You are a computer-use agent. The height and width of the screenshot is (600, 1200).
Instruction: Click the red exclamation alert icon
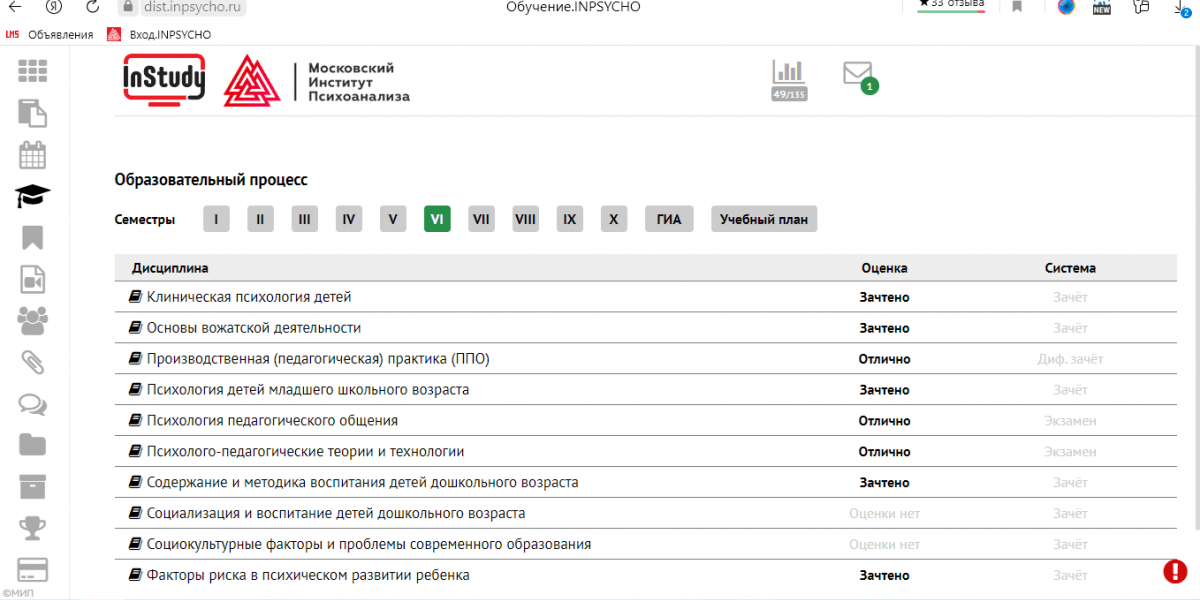coord(1175,571)
